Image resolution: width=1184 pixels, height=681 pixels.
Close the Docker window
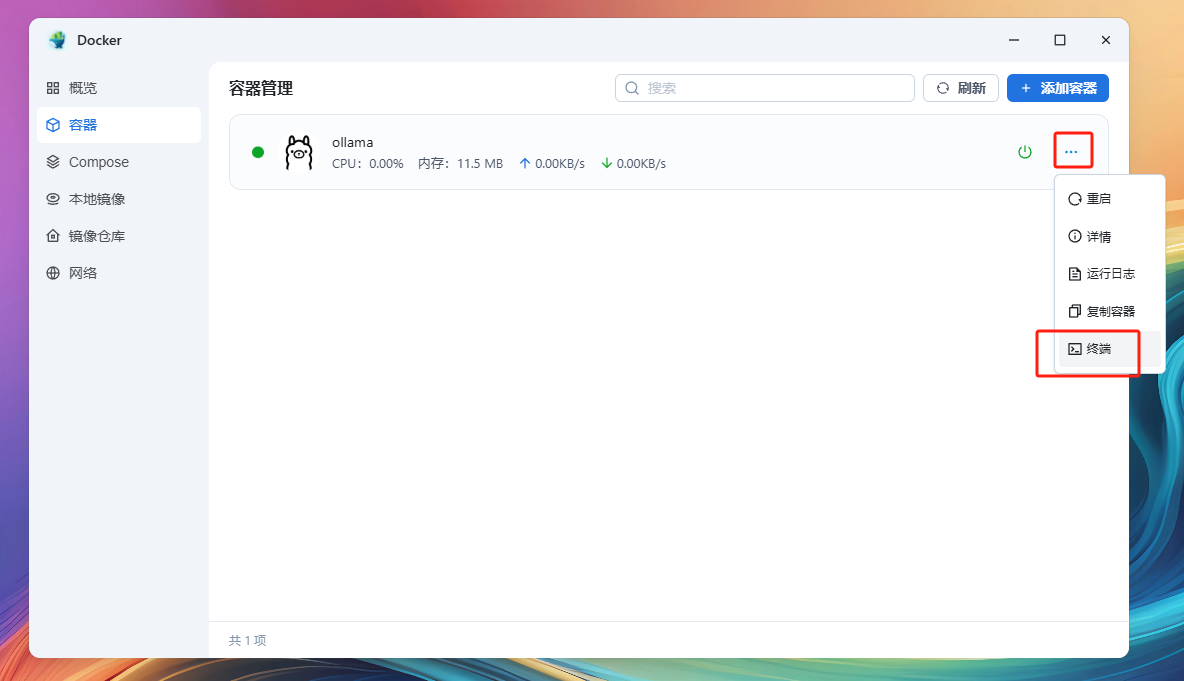click(1105, 40)
